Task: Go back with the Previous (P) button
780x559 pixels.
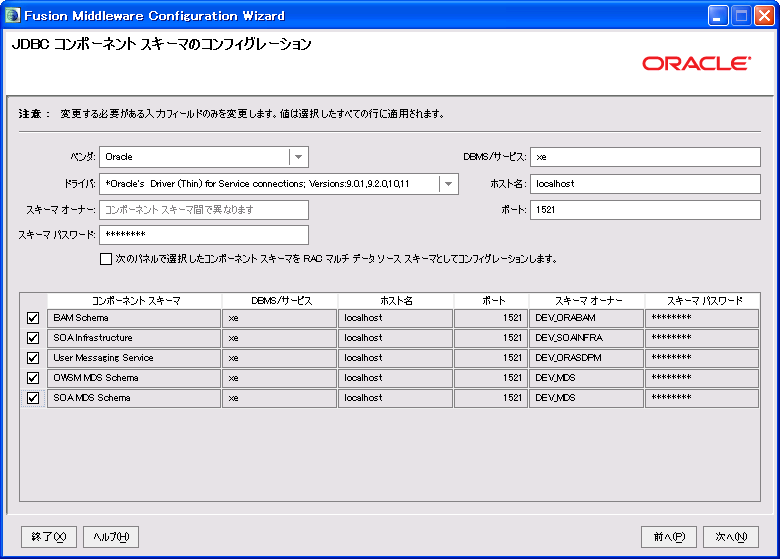Action: point(669,537)
